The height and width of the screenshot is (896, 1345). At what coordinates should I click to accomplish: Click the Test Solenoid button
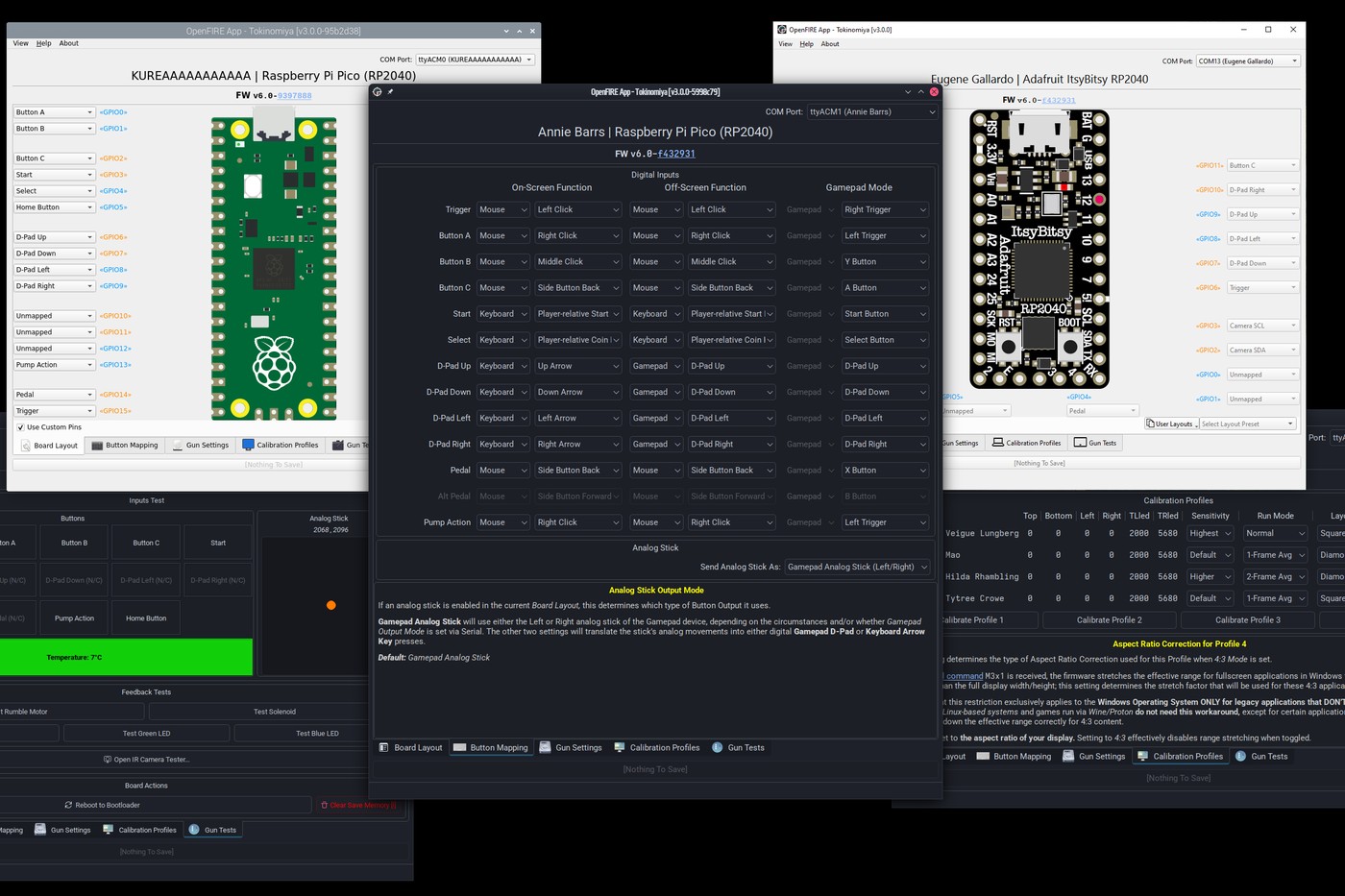(x=275, y=712)
